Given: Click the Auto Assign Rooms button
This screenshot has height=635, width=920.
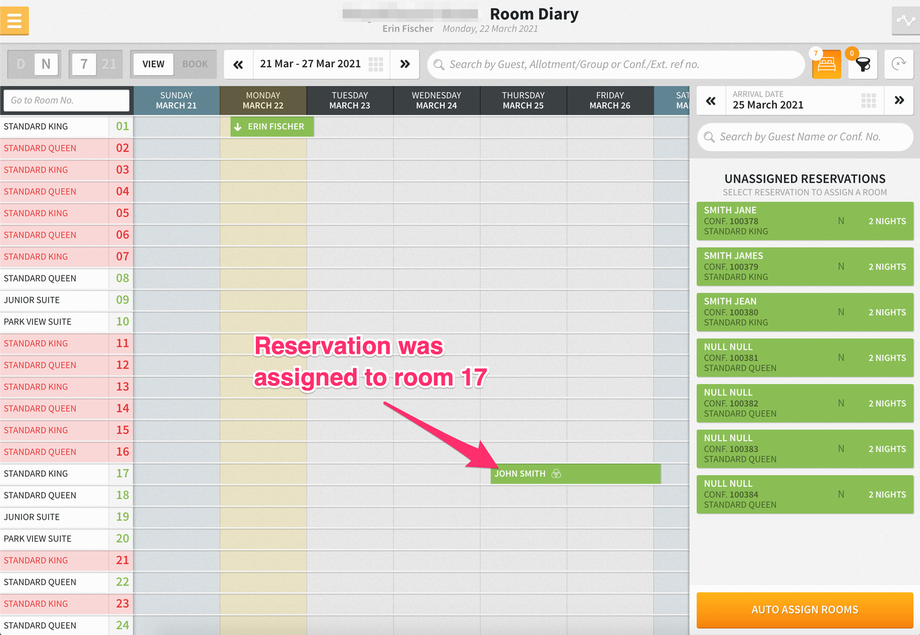Looking at the screenshot, I should coord(805,610).
